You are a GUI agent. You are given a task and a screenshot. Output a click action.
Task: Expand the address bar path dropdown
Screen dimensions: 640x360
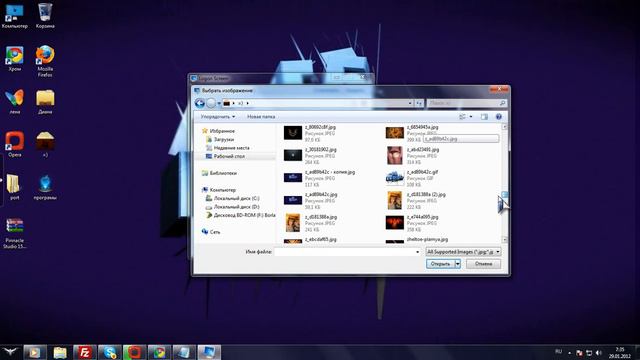410,103
